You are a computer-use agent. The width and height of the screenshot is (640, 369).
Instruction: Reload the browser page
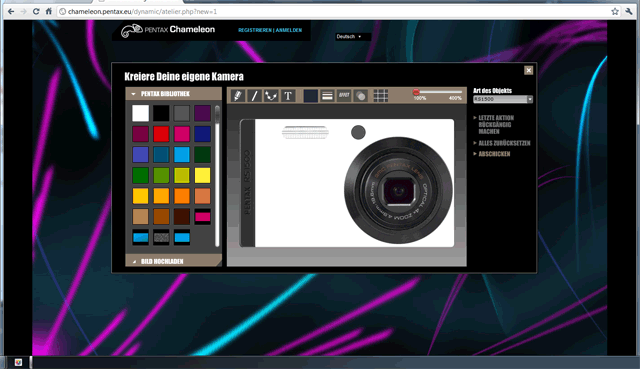36,11
